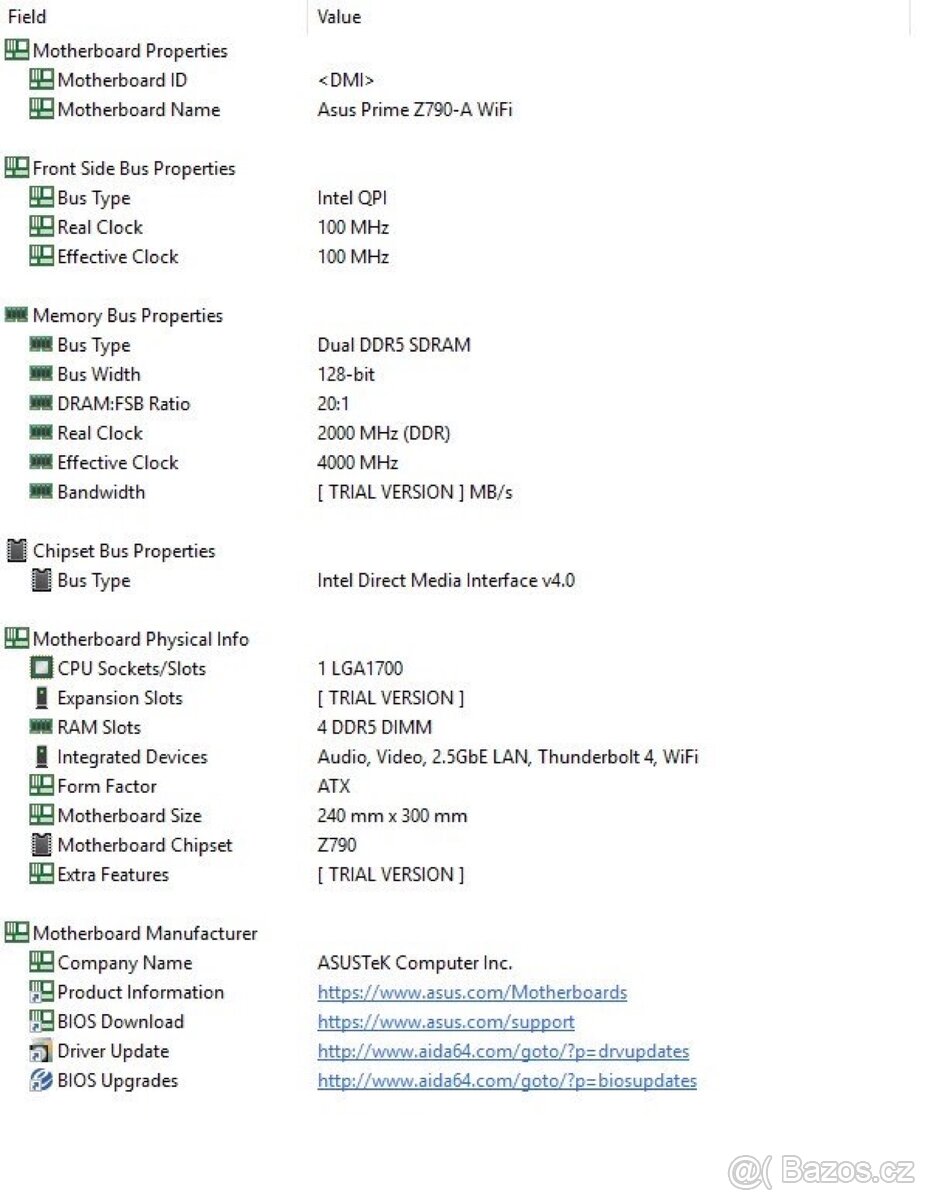Image resolution: width=925 pixels, height=1200 pixels.
Task: Click the icon beside Integrated Devices
Action: 41,756
